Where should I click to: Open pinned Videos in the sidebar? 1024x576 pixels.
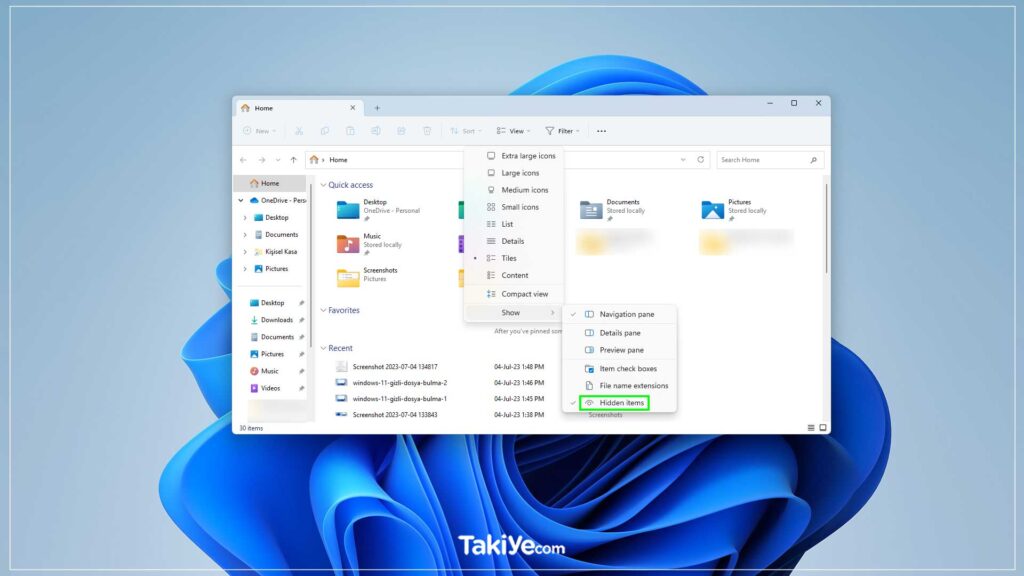(x=270, y=388)
